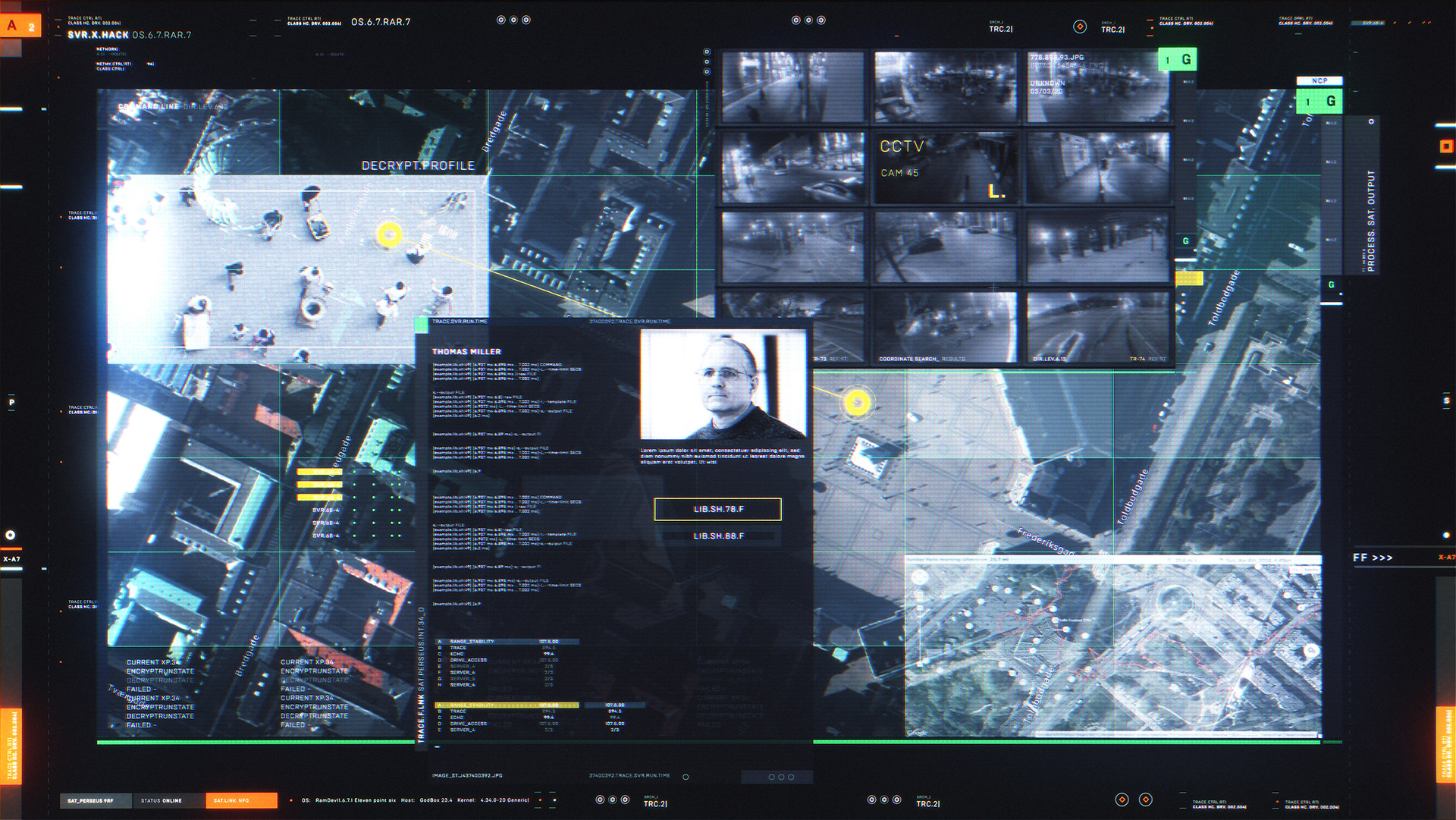
Task: Click the orange diamond icon in top bar
Action: pos(1080,27)
